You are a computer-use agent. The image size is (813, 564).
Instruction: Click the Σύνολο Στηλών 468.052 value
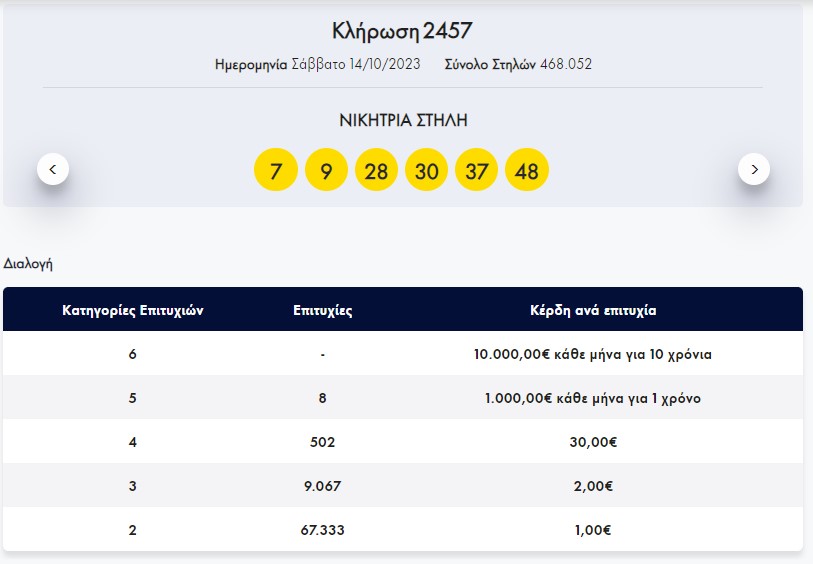click(x=565, y=64)
